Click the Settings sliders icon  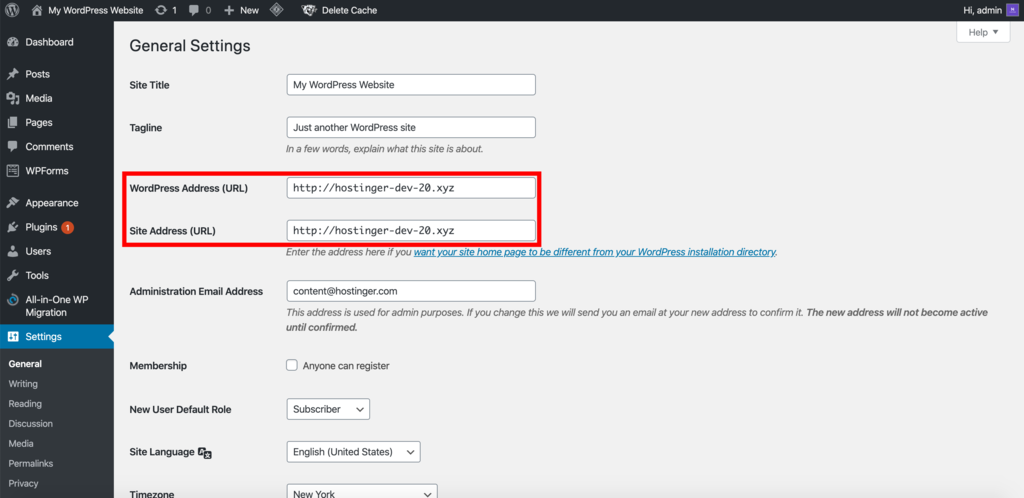point(12,337)
